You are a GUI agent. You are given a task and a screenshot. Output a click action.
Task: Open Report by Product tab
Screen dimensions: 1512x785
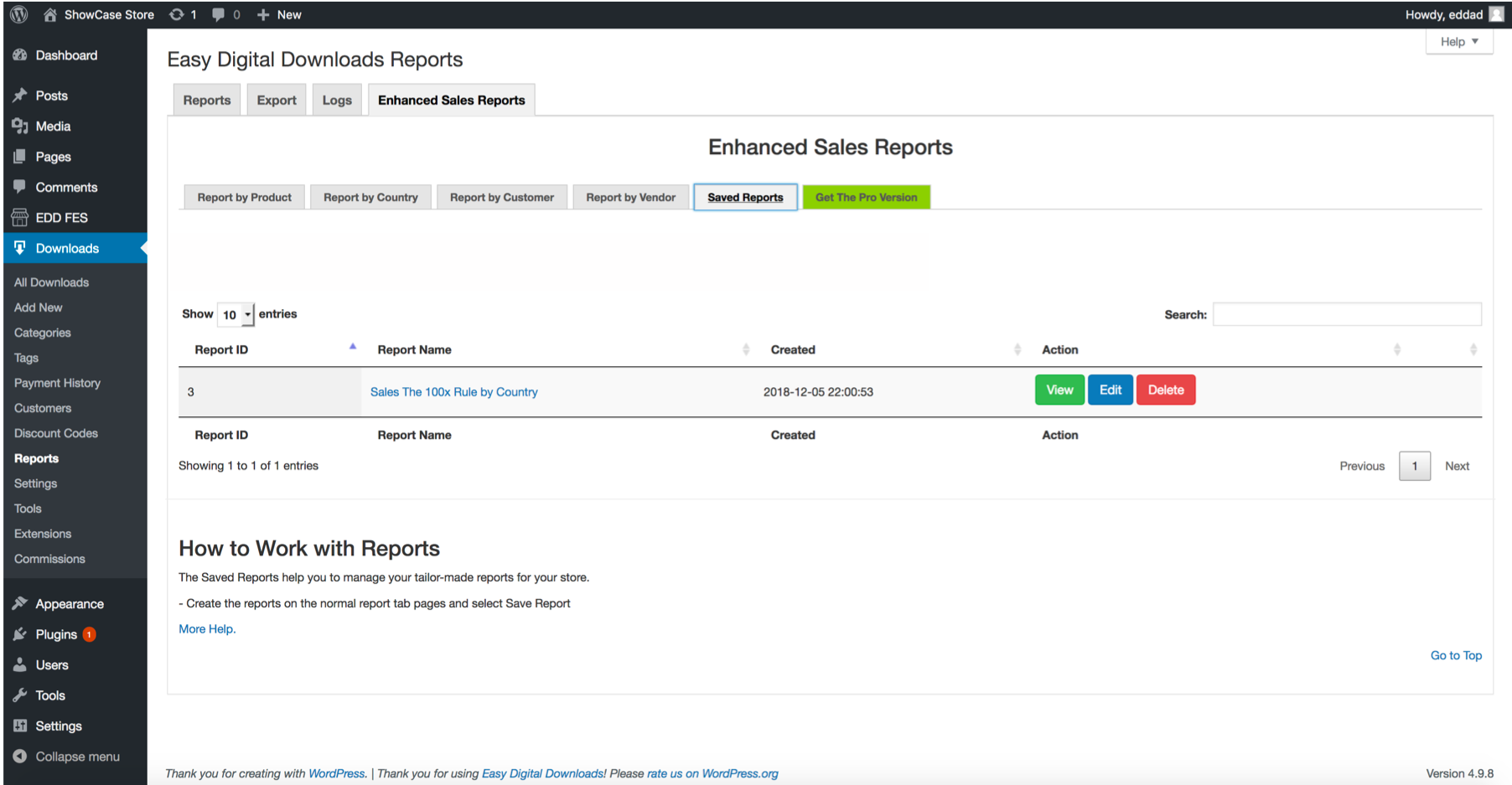coord(245,198)
